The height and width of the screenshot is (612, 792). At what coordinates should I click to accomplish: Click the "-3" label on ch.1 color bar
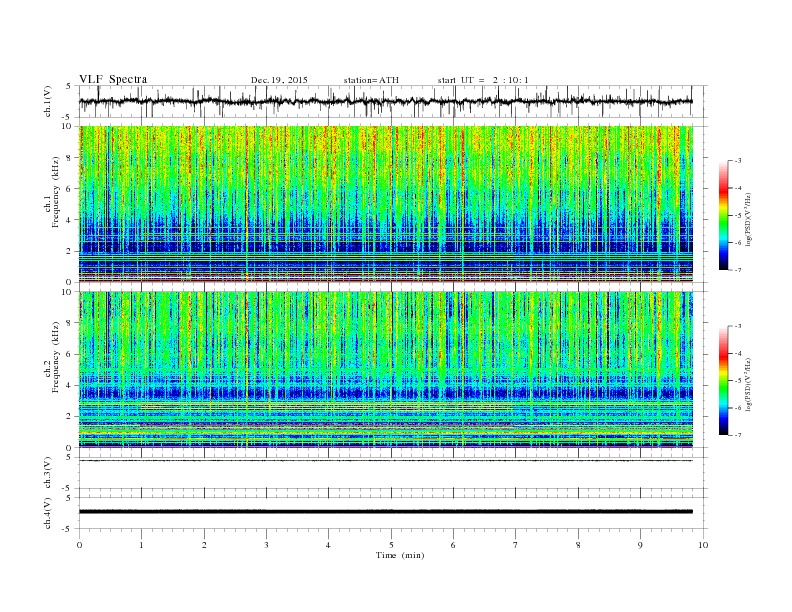click(x=737, y=161)
